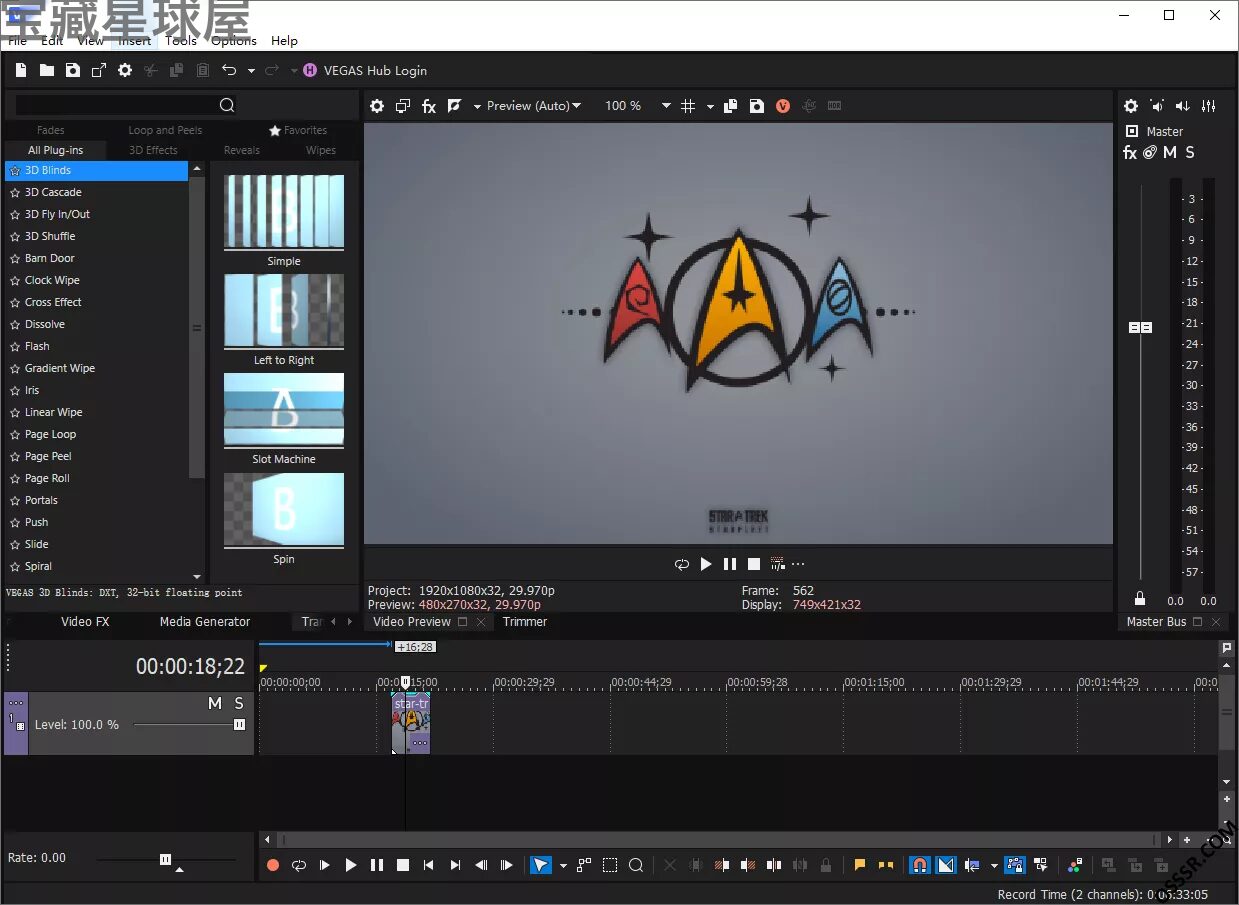This screenshot has height=905, width=1239.
Task: Open project Properties gear in main toolbar
Action: [125, 70]
